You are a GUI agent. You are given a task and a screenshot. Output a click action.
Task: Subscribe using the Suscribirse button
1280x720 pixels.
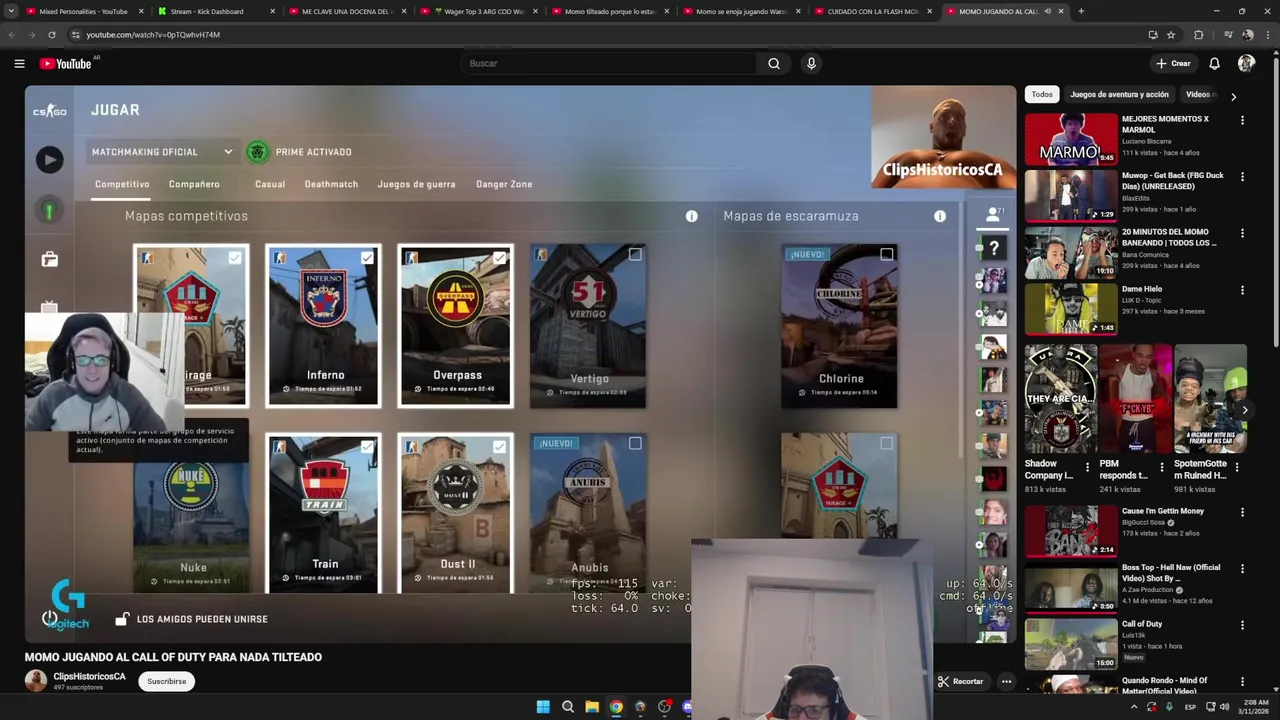(167, 681)
